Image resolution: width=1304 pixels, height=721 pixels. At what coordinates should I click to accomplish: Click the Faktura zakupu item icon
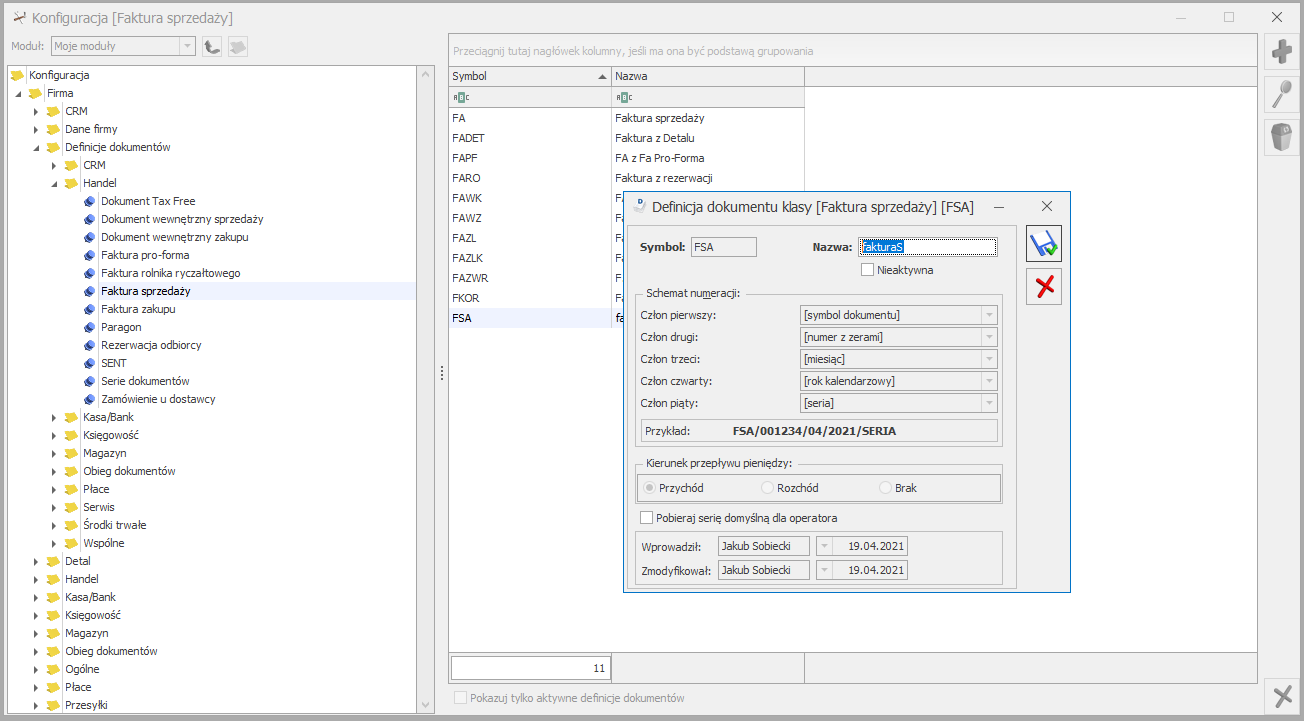pyautogui.click(x=89, y=309)
